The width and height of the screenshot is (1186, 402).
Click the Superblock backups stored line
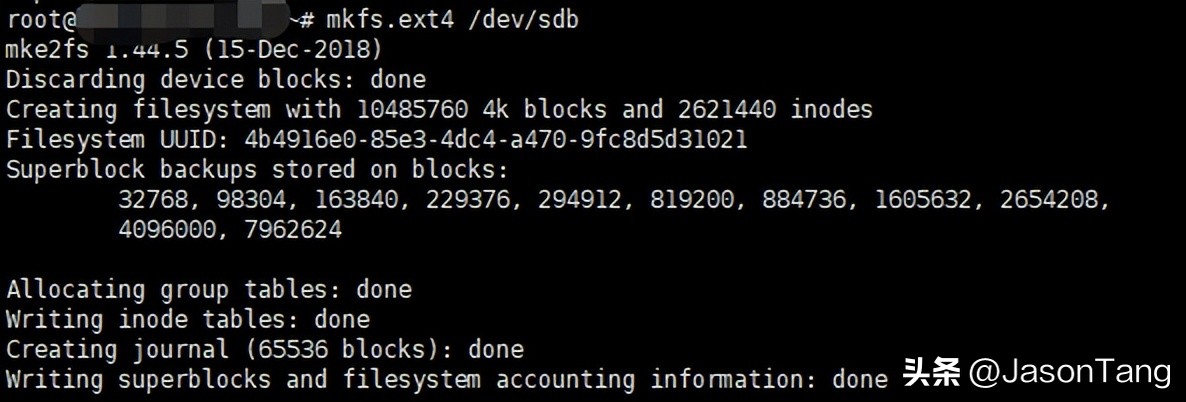click(x=257, y=169)
